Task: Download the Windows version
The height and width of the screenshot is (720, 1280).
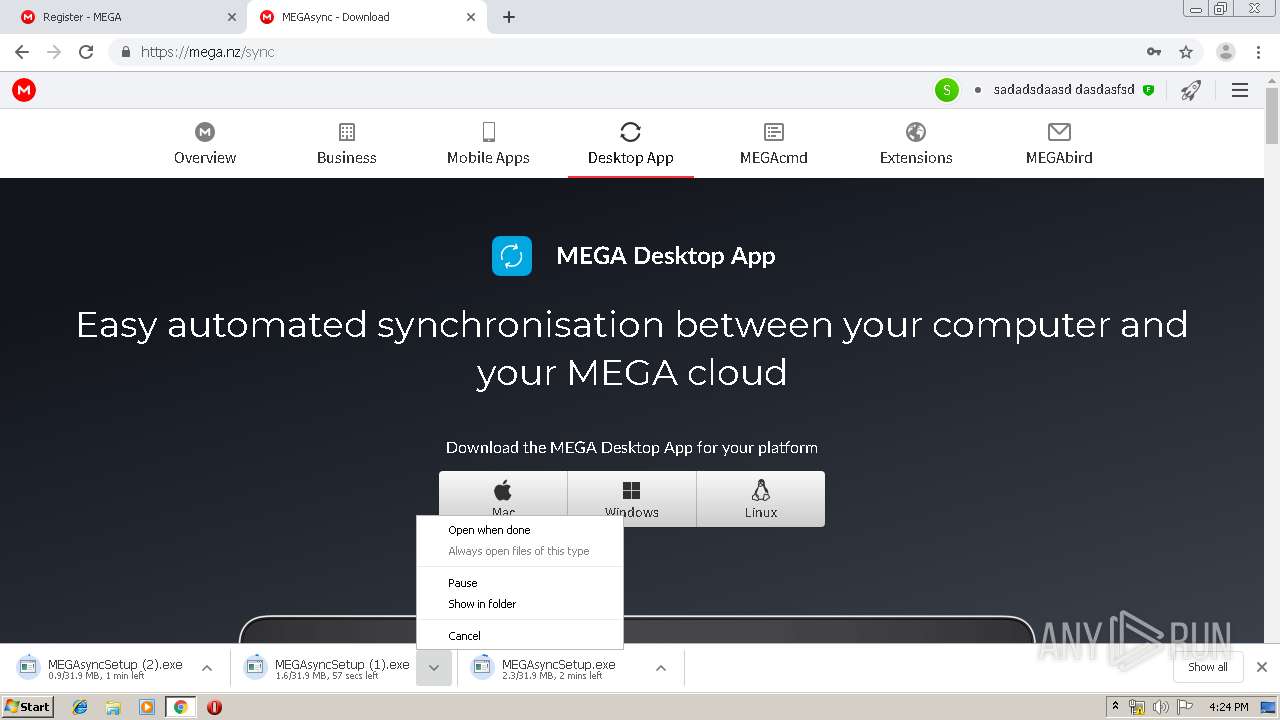Action: pyautogui.click(x=632, y=499)
